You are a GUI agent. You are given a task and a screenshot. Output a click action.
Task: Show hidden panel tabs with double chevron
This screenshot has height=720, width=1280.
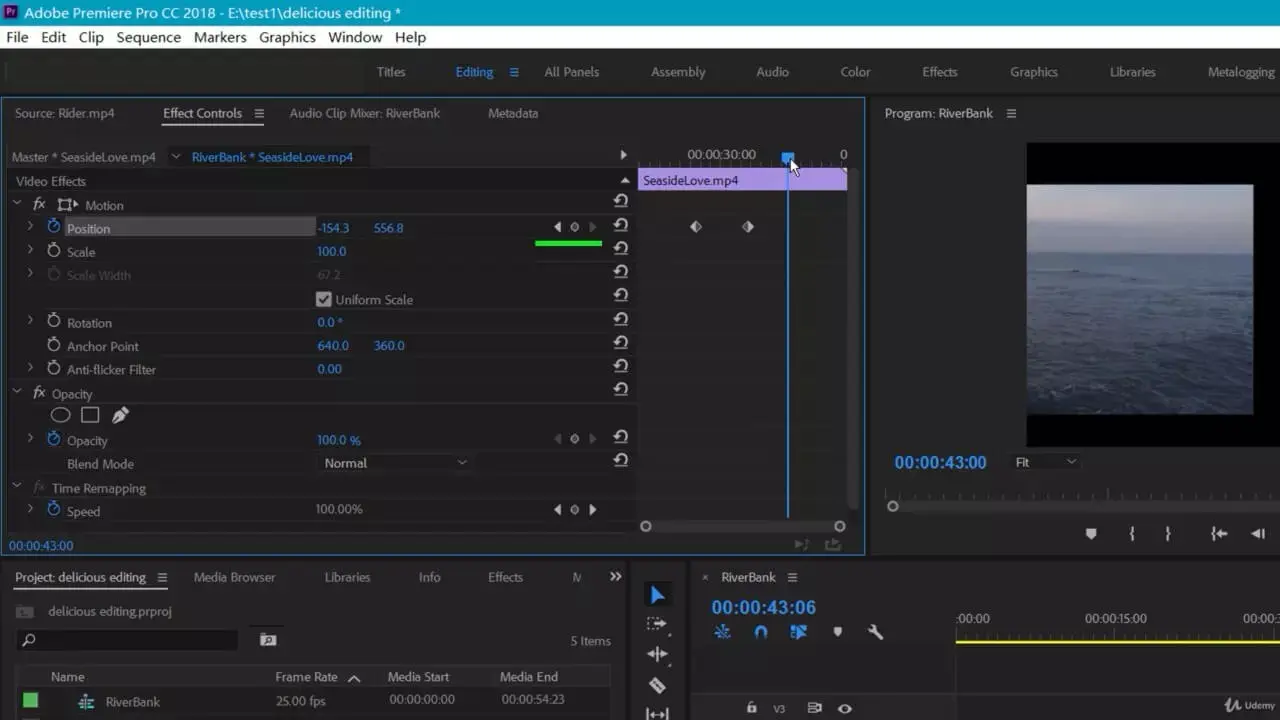(615, 577)
